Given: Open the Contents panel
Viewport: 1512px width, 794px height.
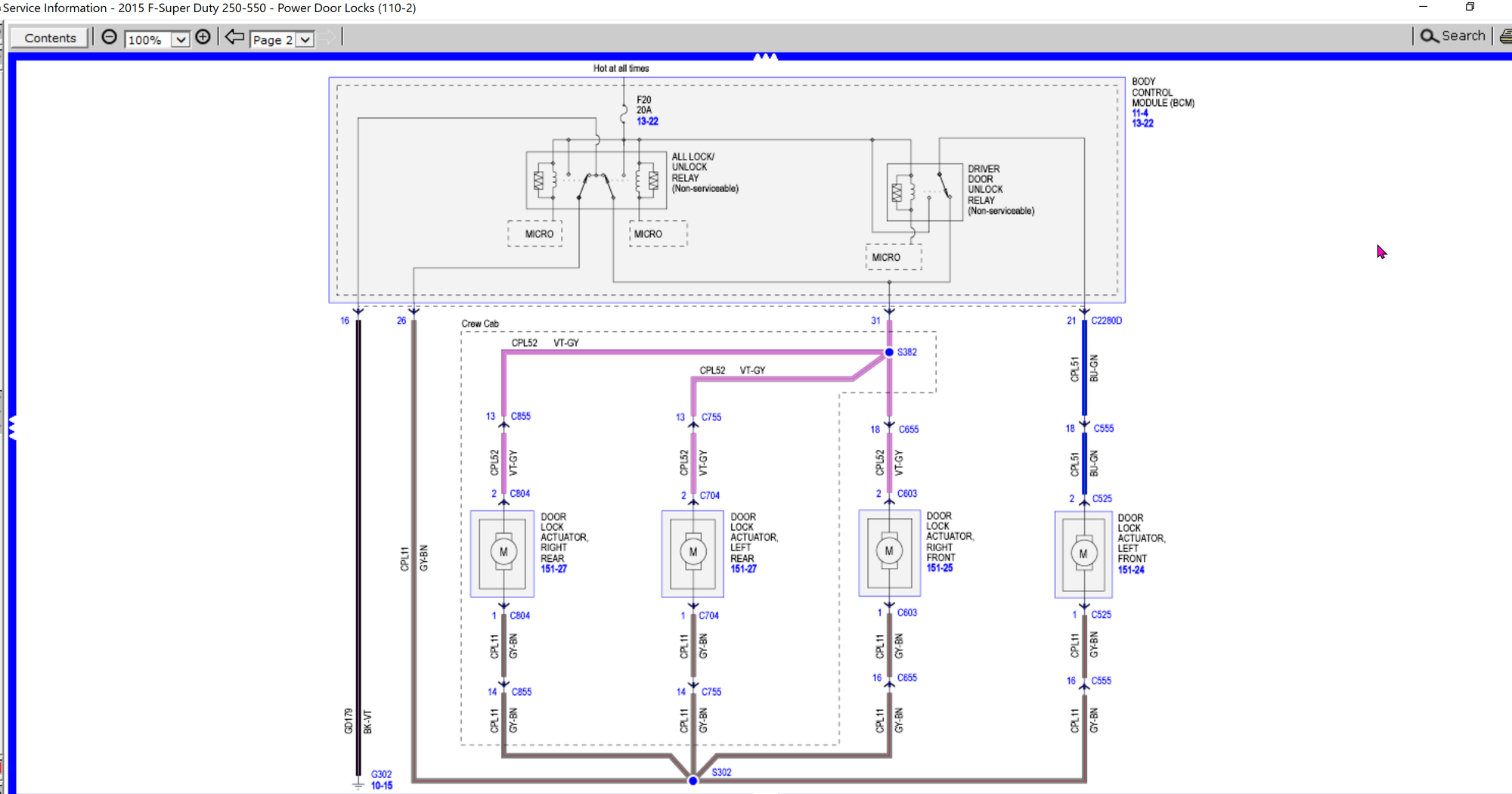Looking at the screenshot, I should 50,38.
